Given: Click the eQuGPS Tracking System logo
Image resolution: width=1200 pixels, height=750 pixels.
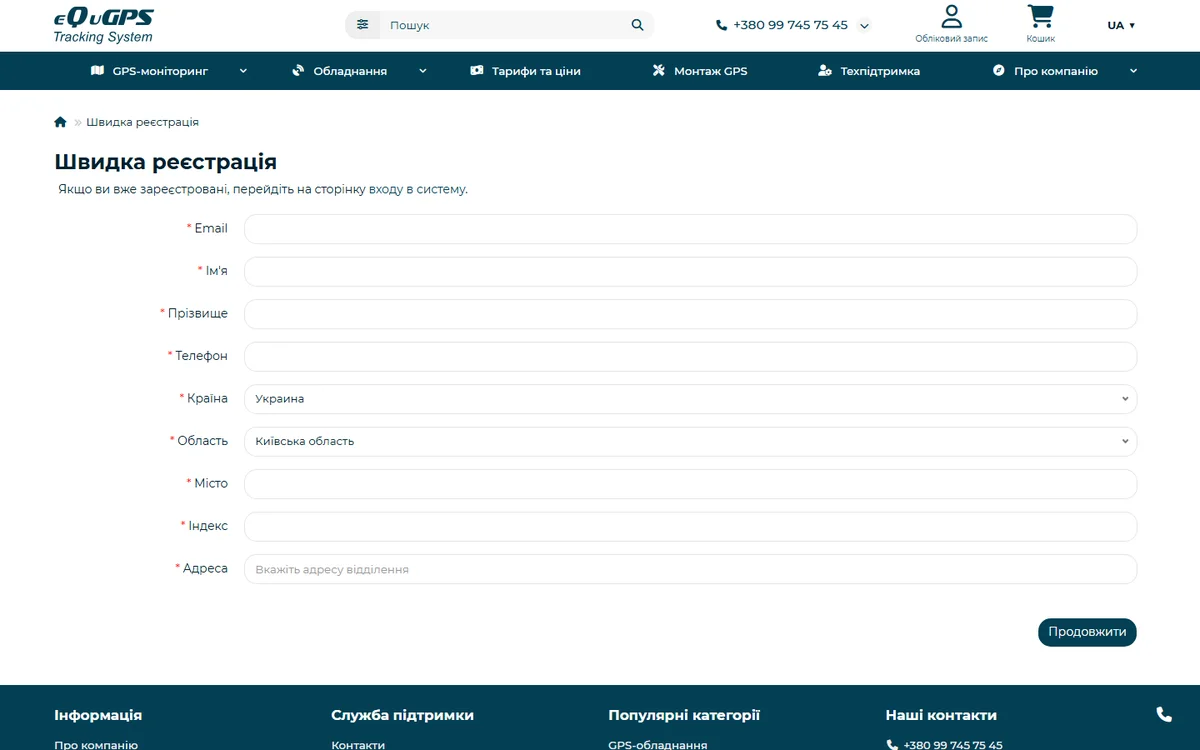Looking at the screenshot, I should click(x=104, y=26).
